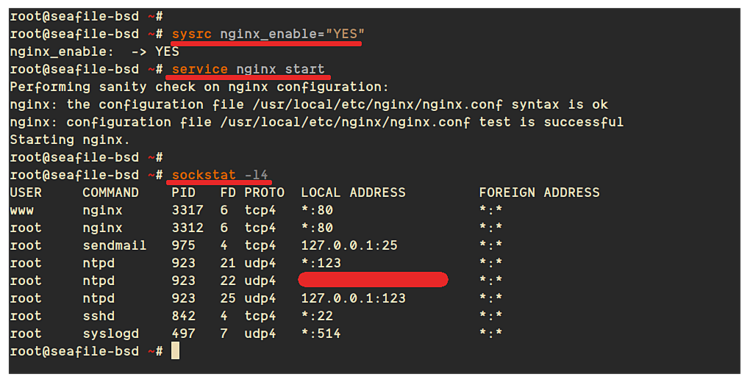Click the terminal cursor at the last prompt
The height and width of the screenshot is (382, 750).
175,351
